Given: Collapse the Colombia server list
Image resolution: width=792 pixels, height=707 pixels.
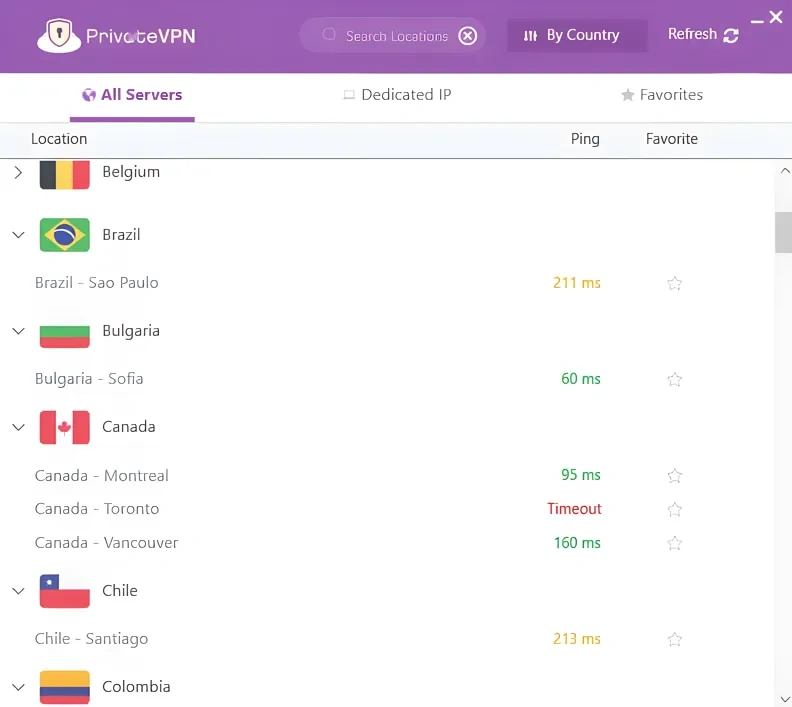Looking at the screenshot, I should (18, 687).
